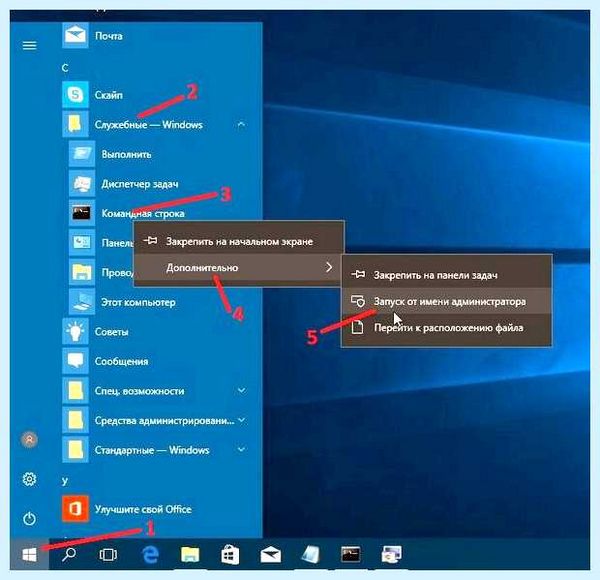Click the Этот компьютер icon
The width and height of the screenshot is (600, 580).
[82, 302]
